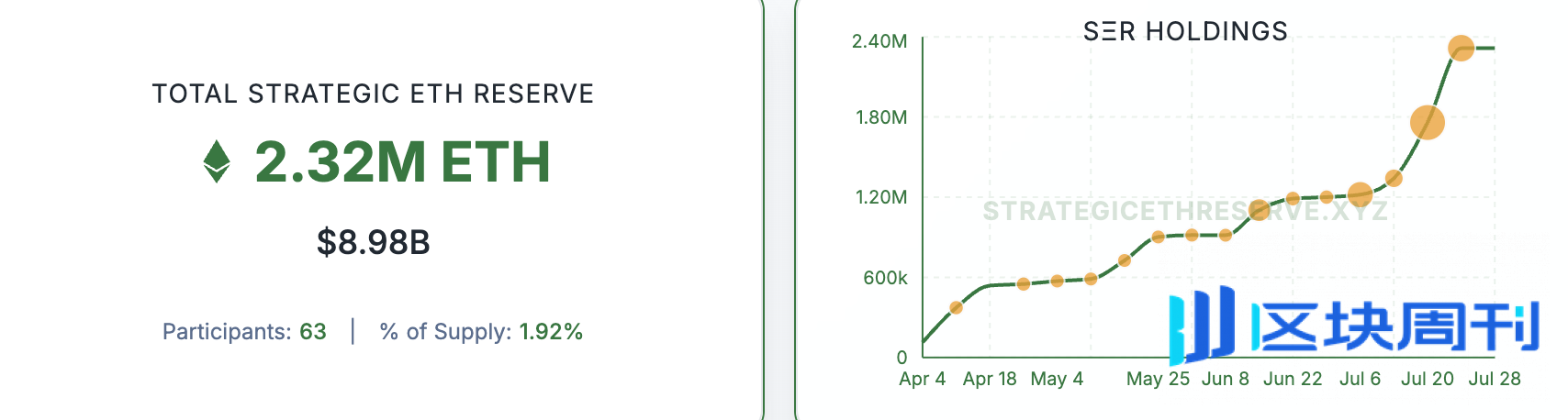
Task: Click the $8.98B dollar value
Action: 374,242
